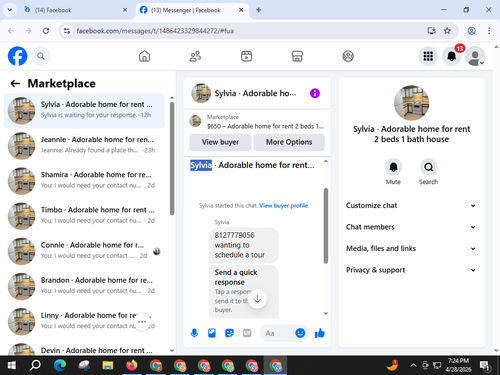Search within the conversation
The height and width of the screenshot is (375, 500).
(428, 167)
